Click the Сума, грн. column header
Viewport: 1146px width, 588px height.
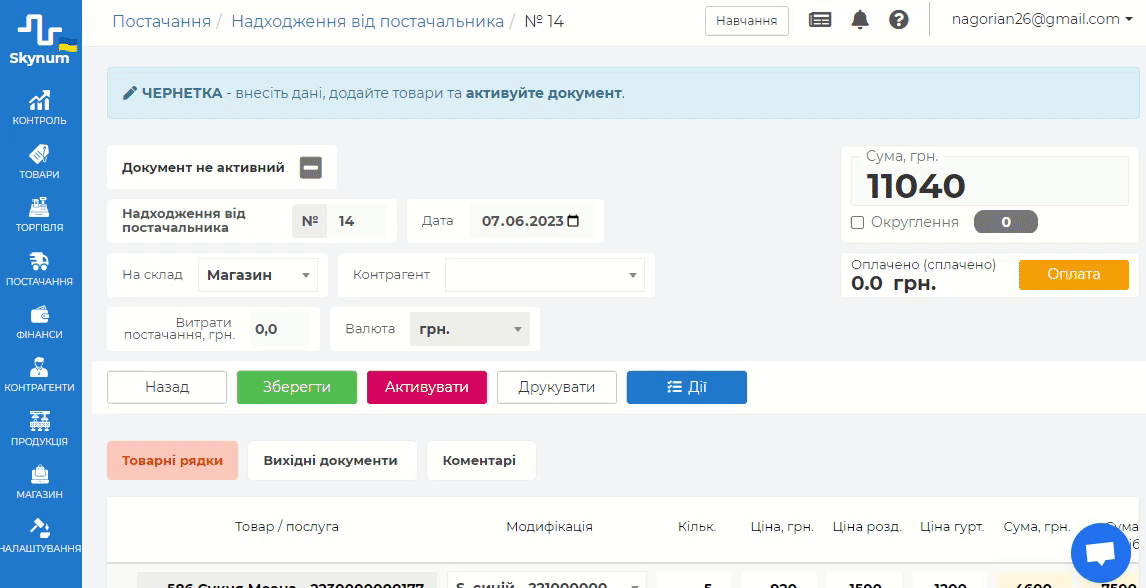(1037, 527)
